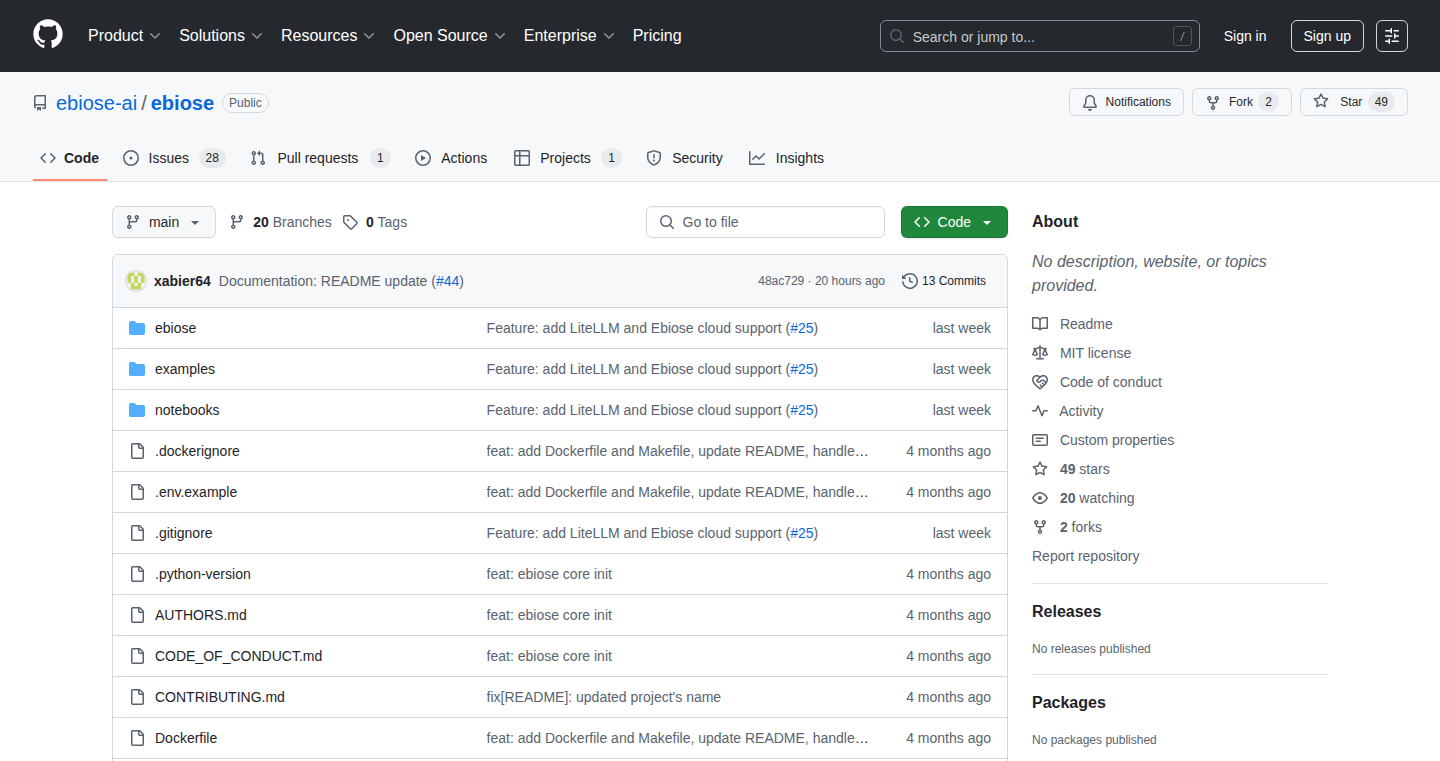Click the Sign up button
The image size is (1440, 761).
pos(1327,36)
